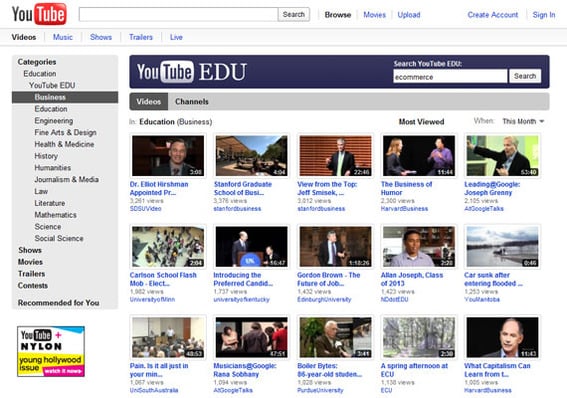Select the Music navigation item
Image resolution: width=567 pixels, height=398 pixels.
(x=63, y=37)
